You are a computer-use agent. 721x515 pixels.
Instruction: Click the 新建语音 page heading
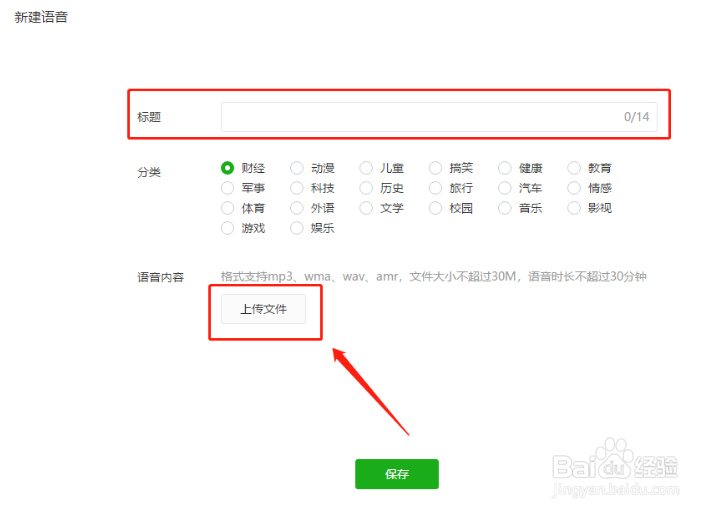(x=41, y=17)
